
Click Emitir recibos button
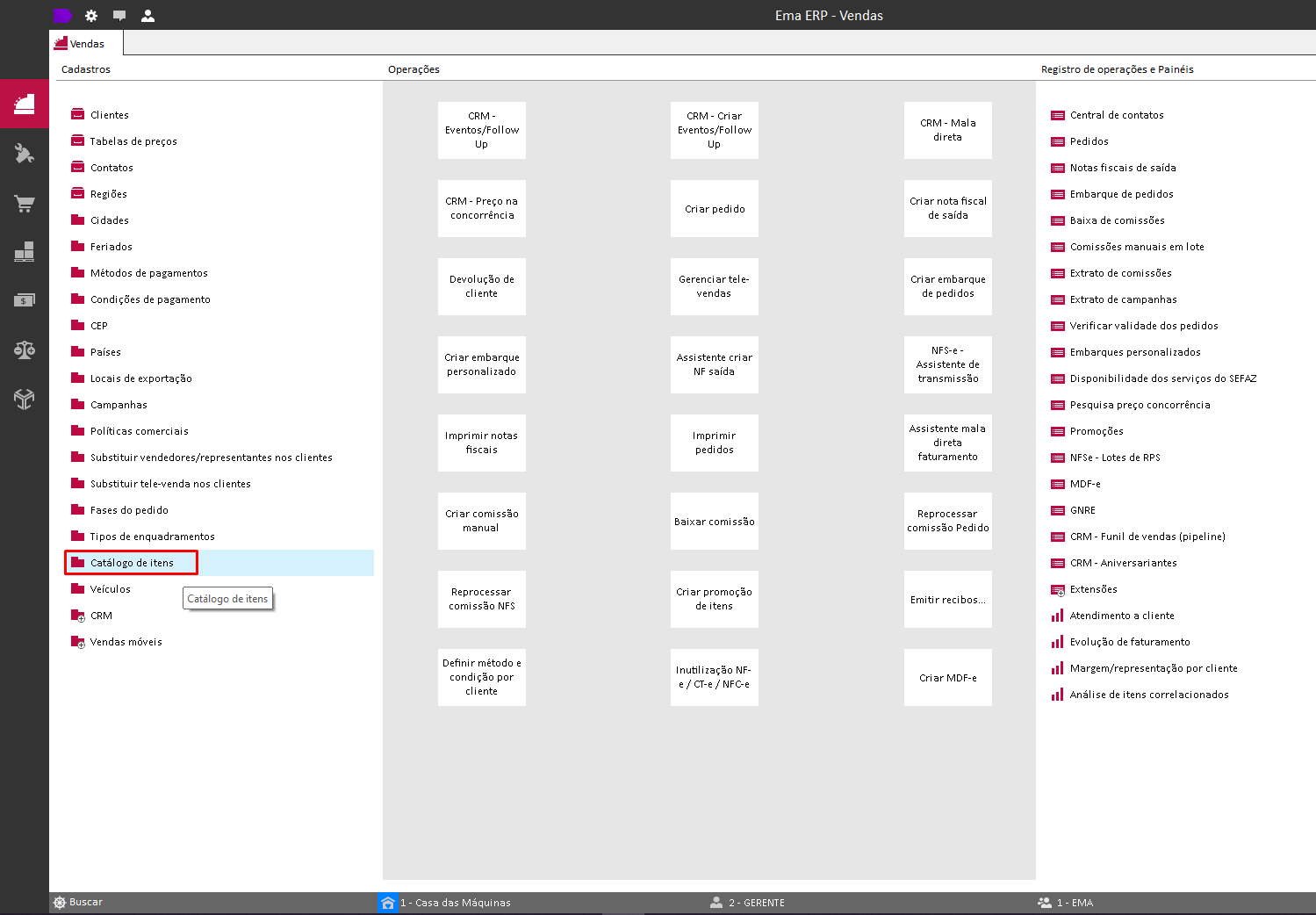pos(948,599)
